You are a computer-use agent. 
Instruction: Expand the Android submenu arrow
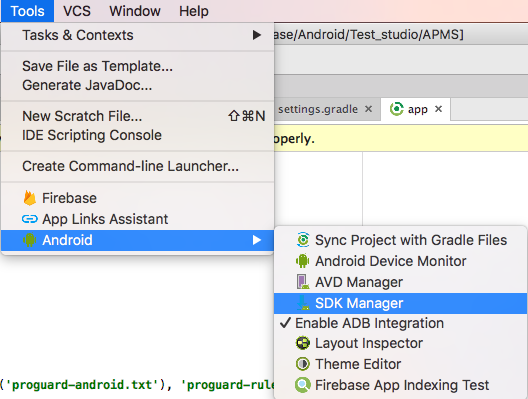pyautogui.click(x=257, y=240)
